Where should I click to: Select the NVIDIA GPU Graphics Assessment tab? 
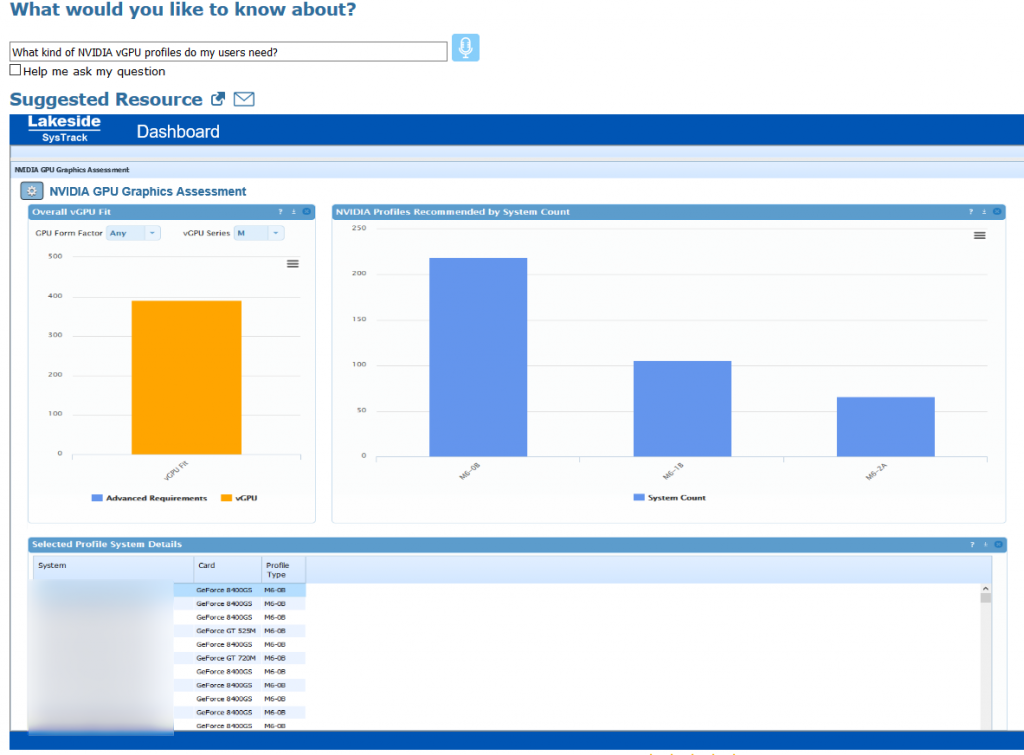[72, 170]
